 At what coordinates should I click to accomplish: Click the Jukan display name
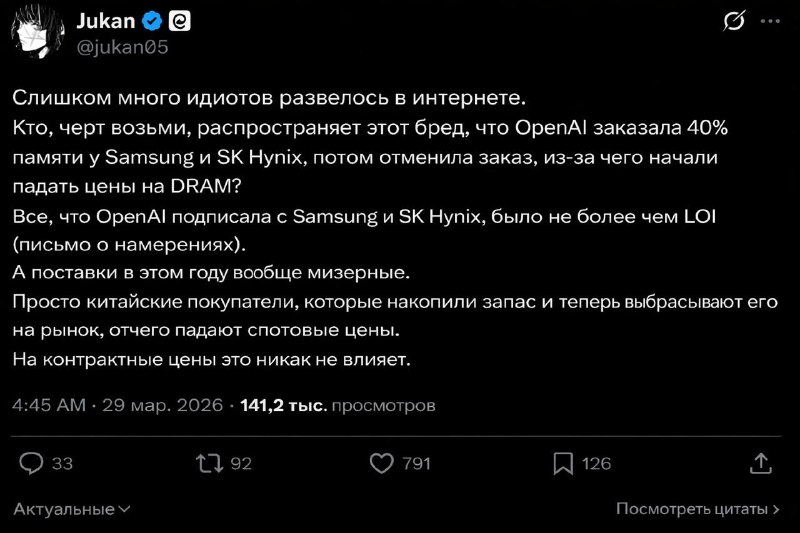coord(107,20)
